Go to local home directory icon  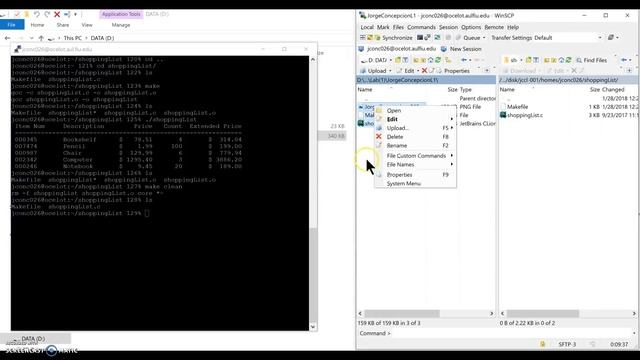(x=431, y=60)
